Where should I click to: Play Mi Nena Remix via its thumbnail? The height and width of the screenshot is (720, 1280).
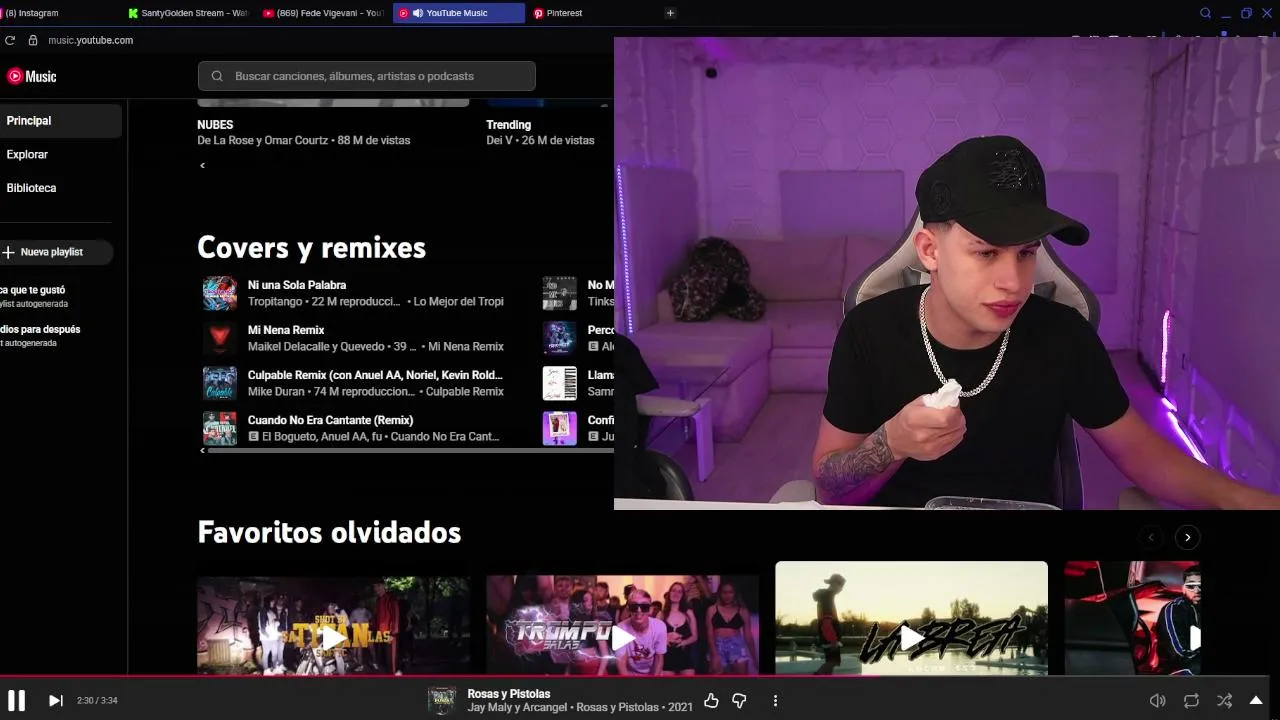coord(220,338)
